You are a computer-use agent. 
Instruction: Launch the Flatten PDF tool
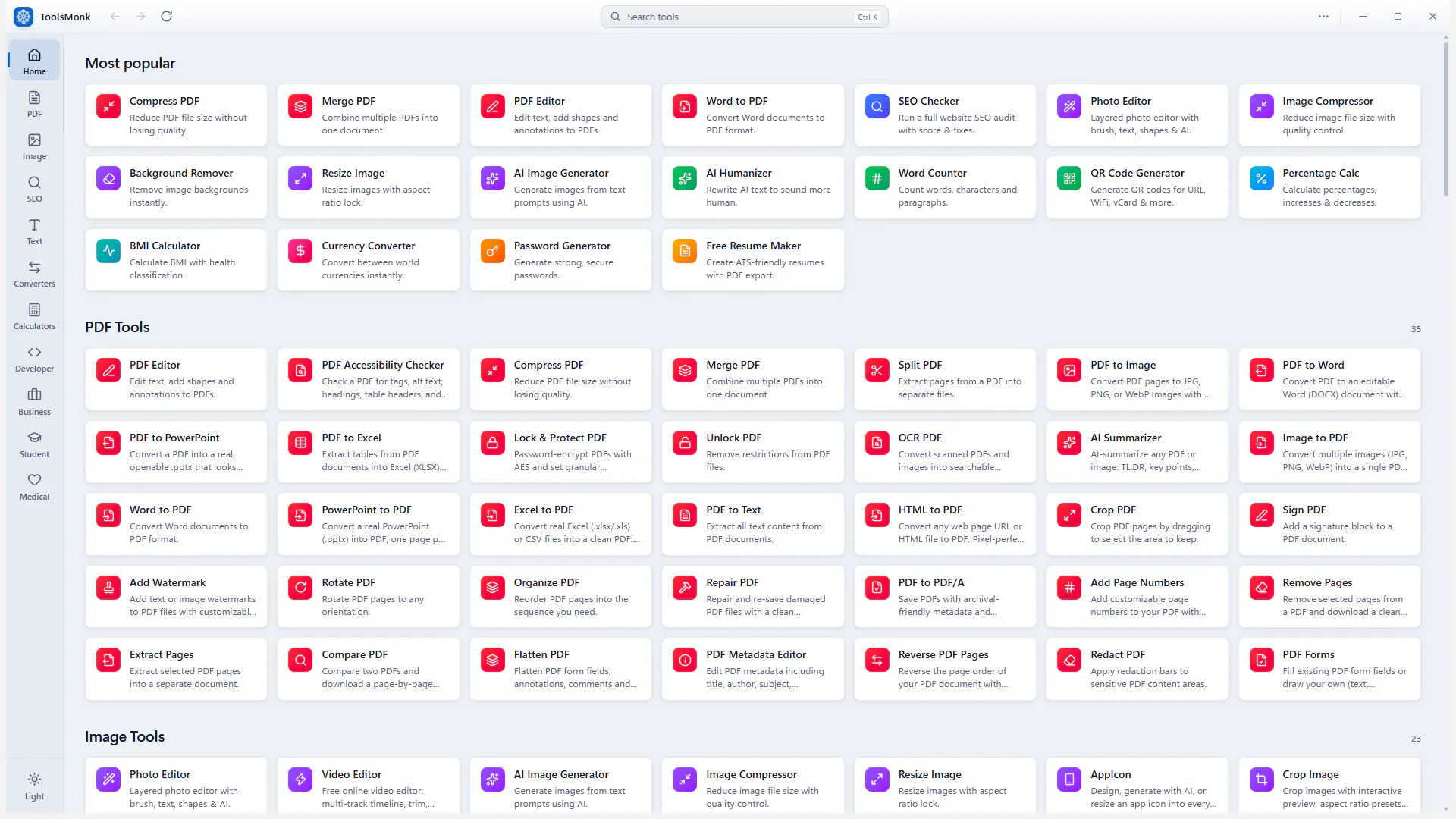(x=560, y=669)
